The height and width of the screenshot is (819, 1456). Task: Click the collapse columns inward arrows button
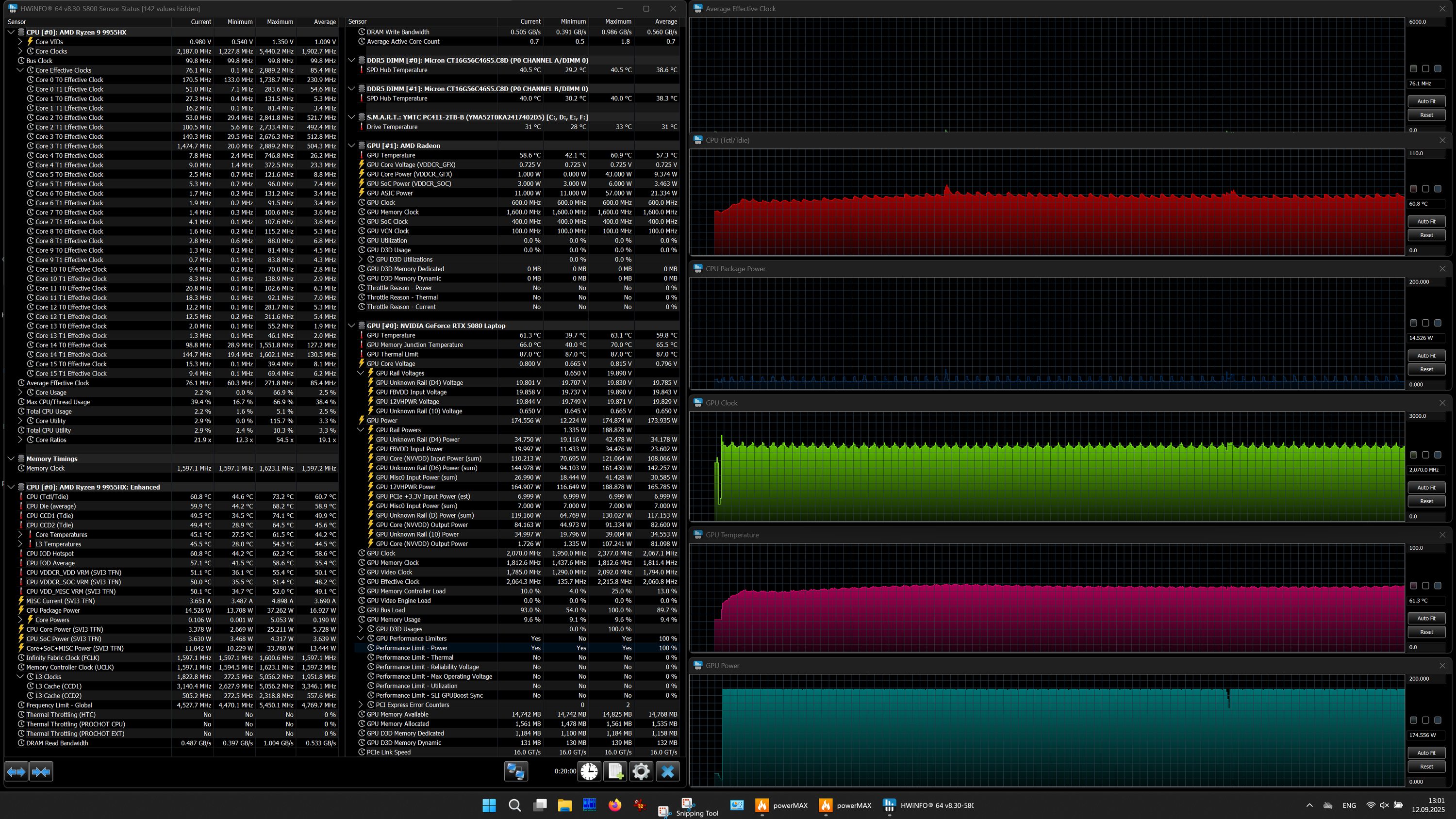point(41,771)
